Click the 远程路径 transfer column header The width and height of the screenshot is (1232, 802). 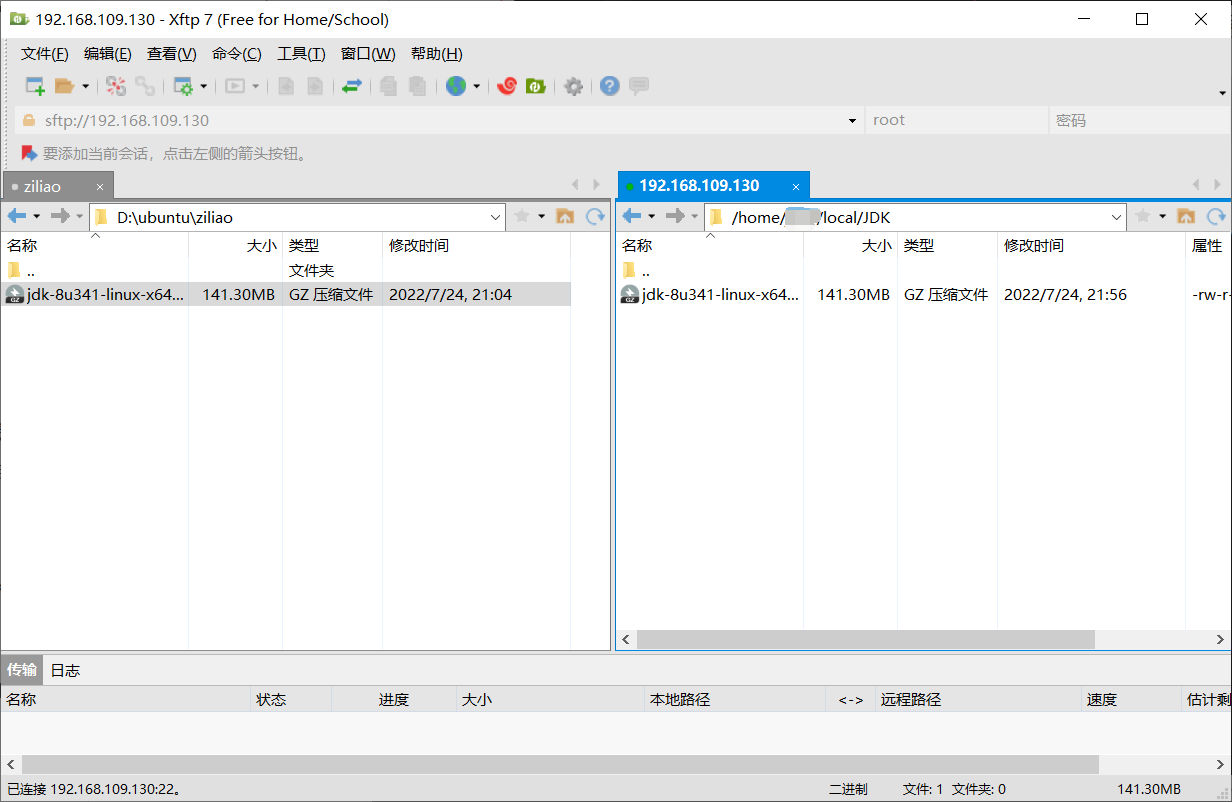[x=979, y=699]
